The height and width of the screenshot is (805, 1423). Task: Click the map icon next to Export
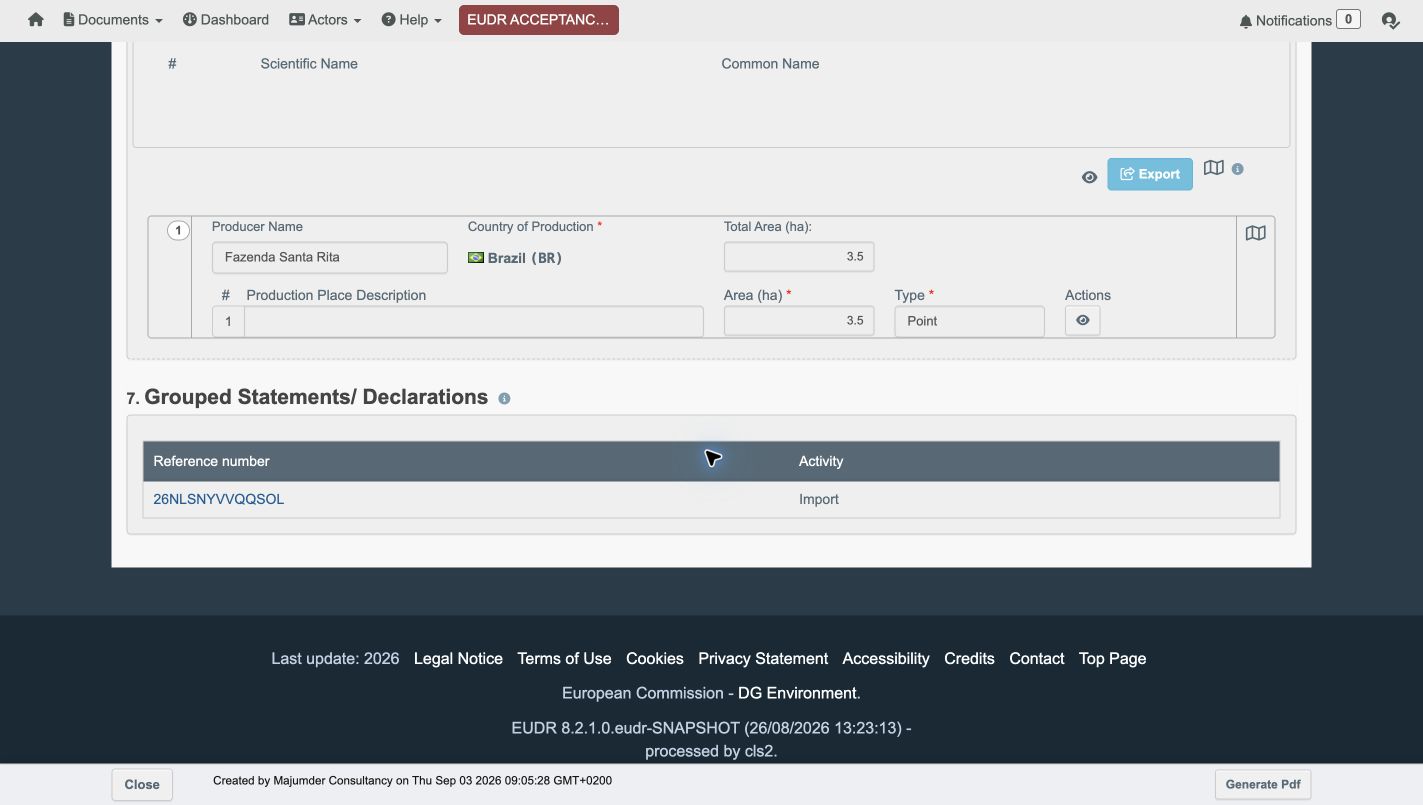[1213, 168]
